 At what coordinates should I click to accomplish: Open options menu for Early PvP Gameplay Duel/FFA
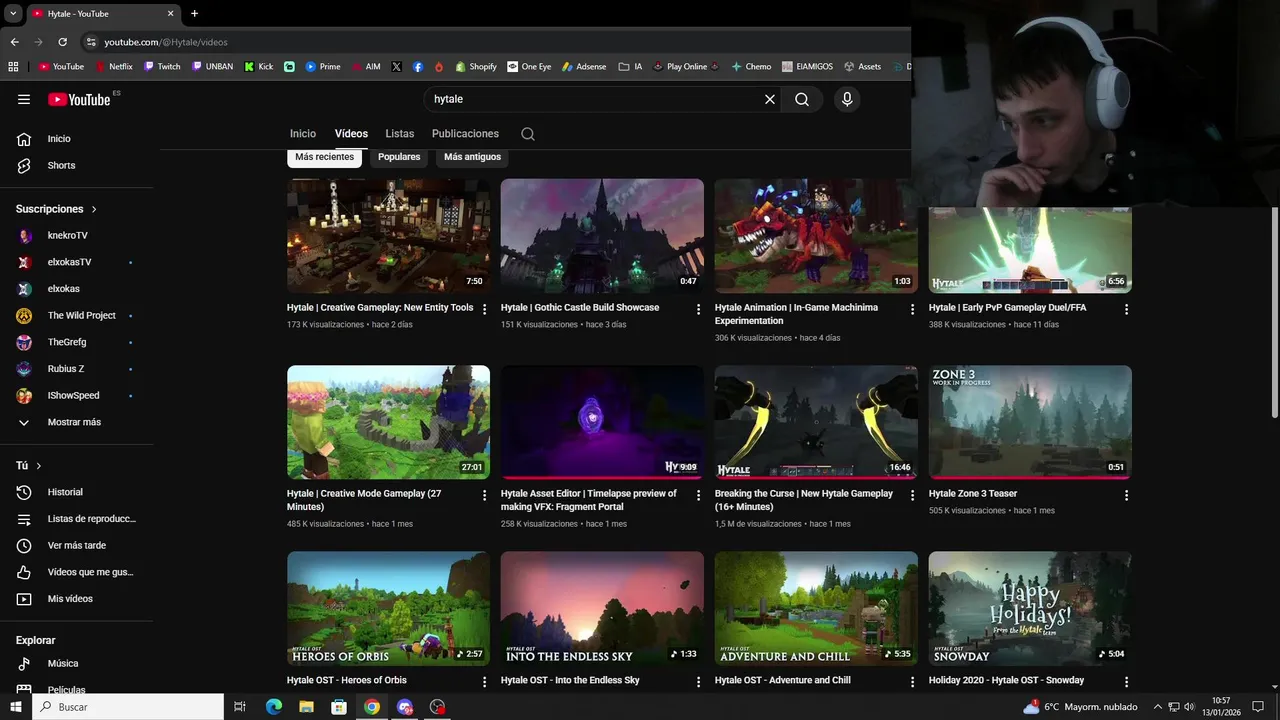coord(1126,309)
